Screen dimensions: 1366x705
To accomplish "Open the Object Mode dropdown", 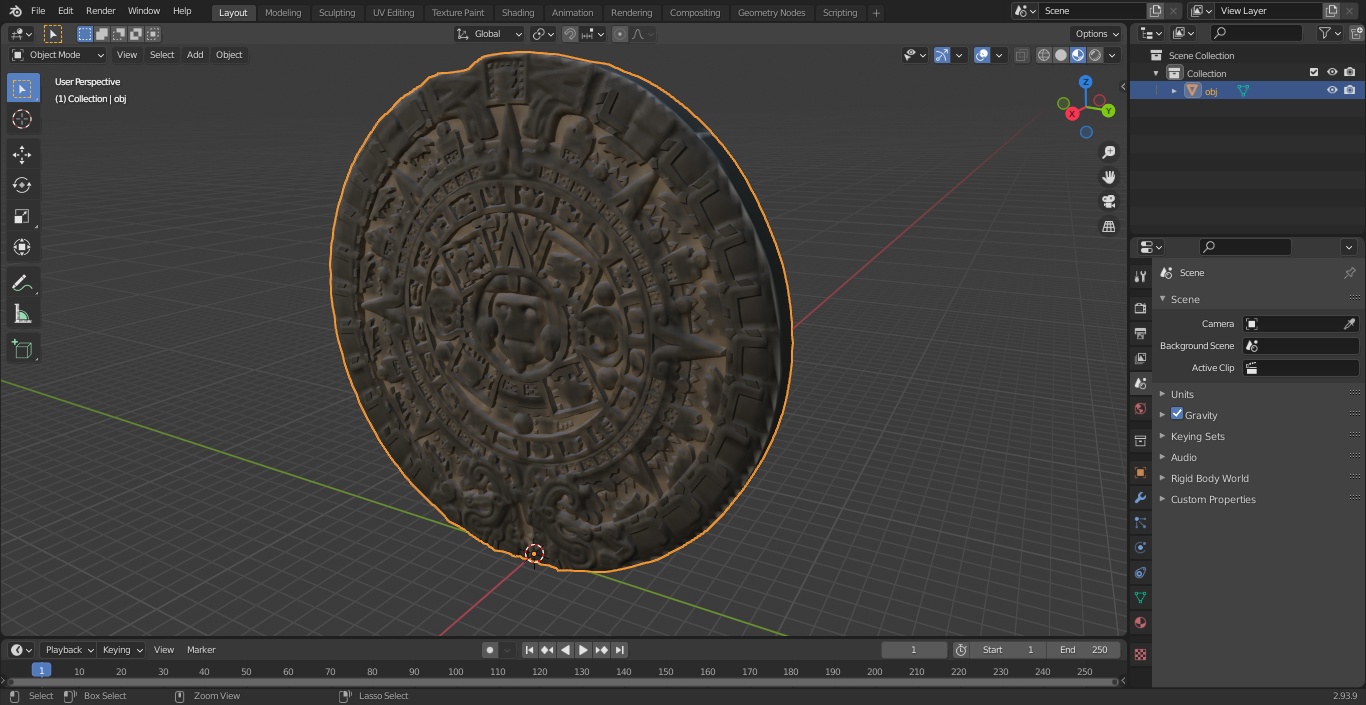I will pyautogui.click(x=58, y=55).
